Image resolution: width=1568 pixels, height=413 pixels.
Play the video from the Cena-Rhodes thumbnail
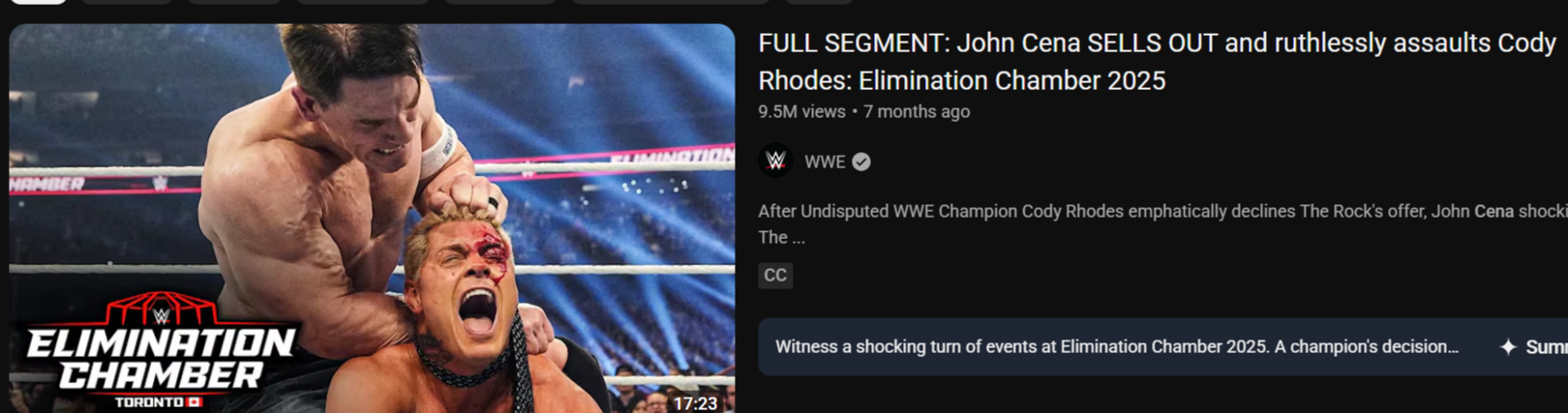click(x=372, y=219)
